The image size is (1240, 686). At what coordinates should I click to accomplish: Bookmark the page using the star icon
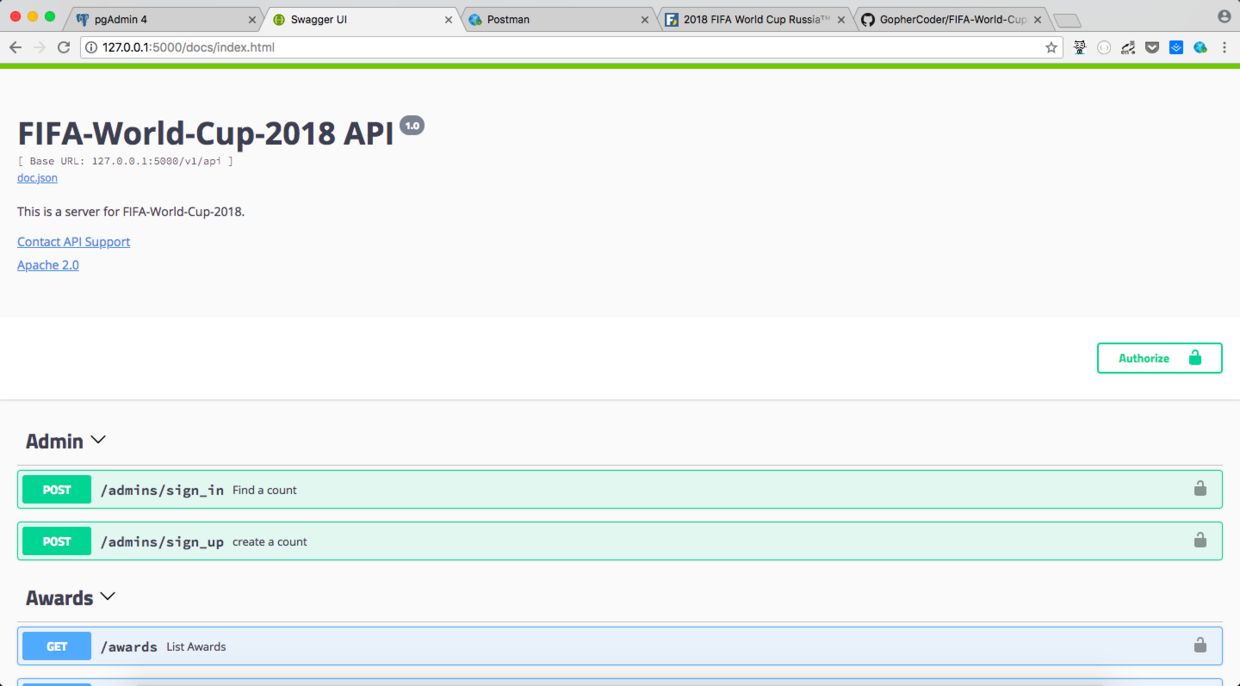[1053, 46]
